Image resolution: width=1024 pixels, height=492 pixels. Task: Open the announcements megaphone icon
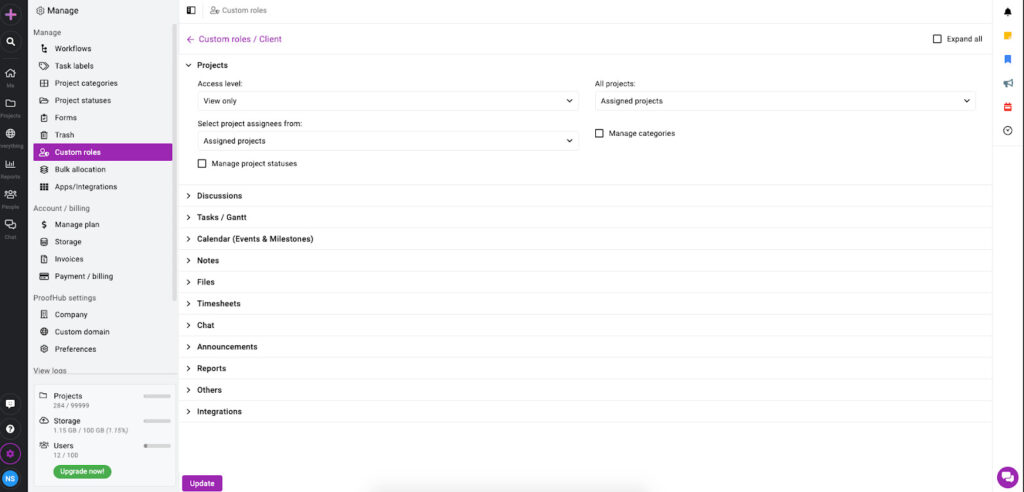pyautogui.click(x=1008, y=83)
